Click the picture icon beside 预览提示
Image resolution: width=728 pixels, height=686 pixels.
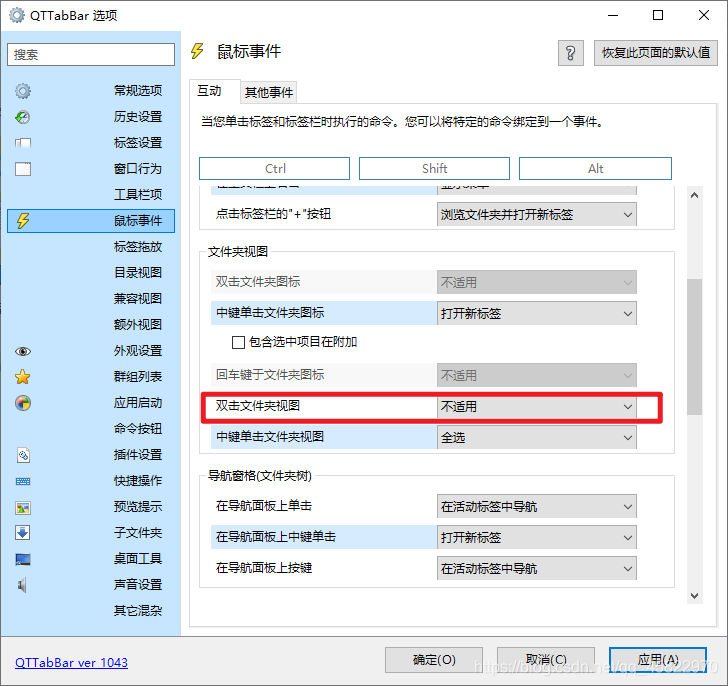[23, 507]
